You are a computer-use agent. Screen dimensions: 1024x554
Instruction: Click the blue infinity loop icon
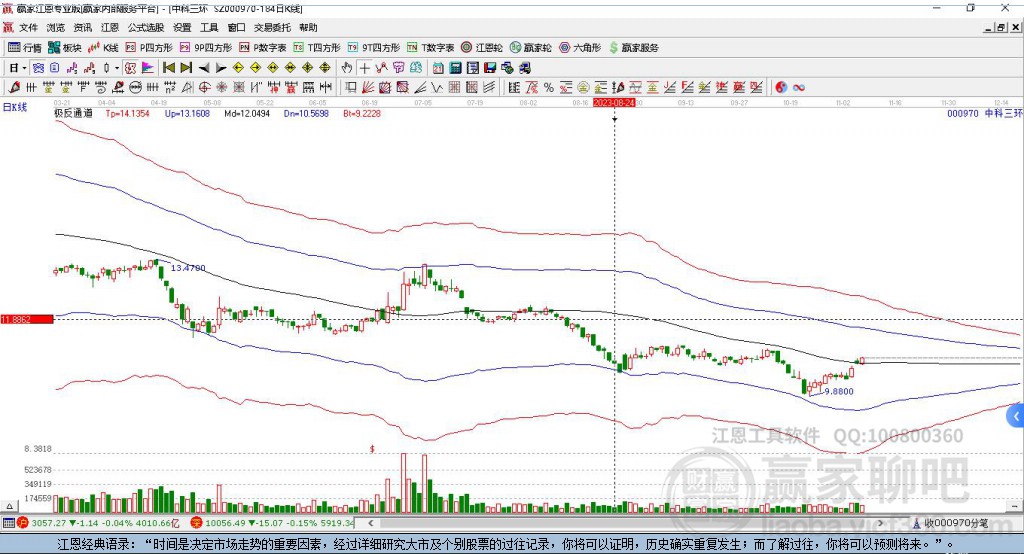click(x=799, y=87)
